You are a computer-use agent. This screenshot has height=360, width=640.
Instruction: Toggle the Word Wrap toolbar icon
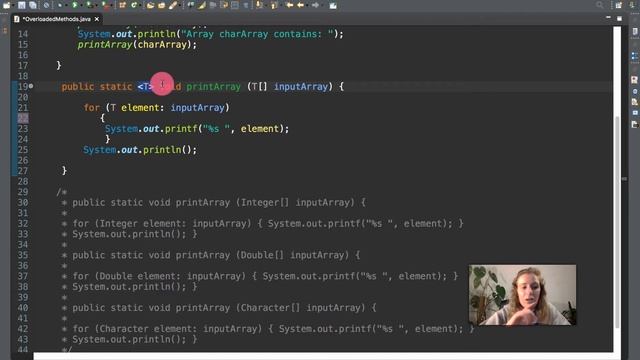click(224, 5)
